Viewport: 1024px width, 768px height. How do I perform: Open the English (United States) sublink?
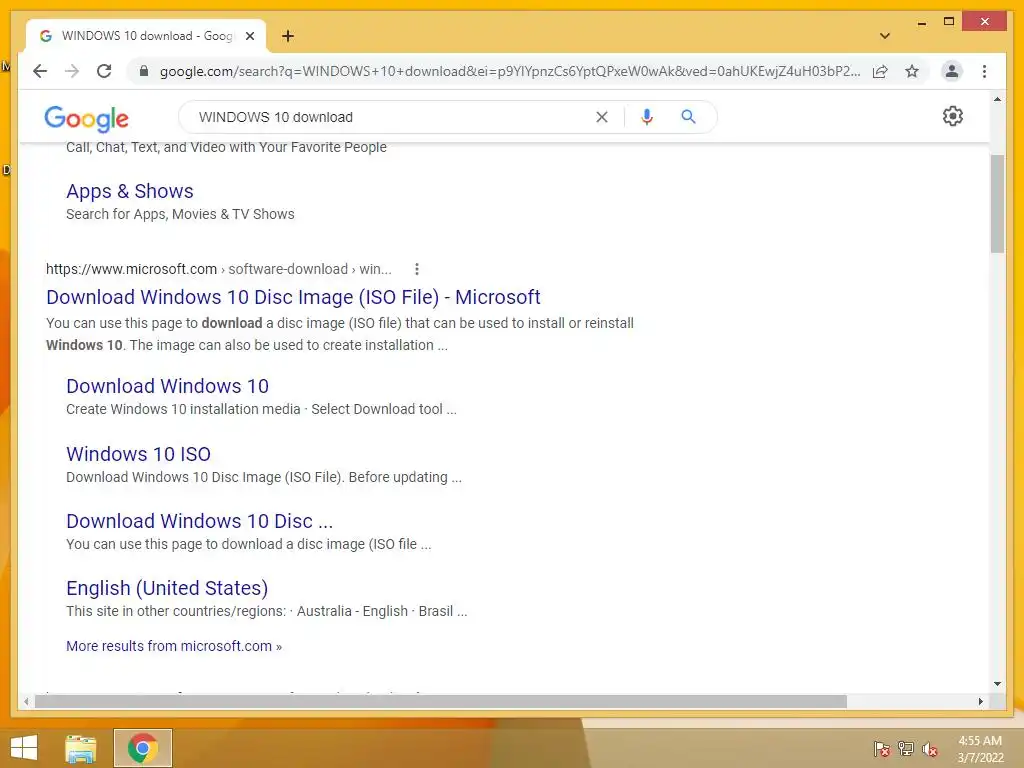coord(167,588)
